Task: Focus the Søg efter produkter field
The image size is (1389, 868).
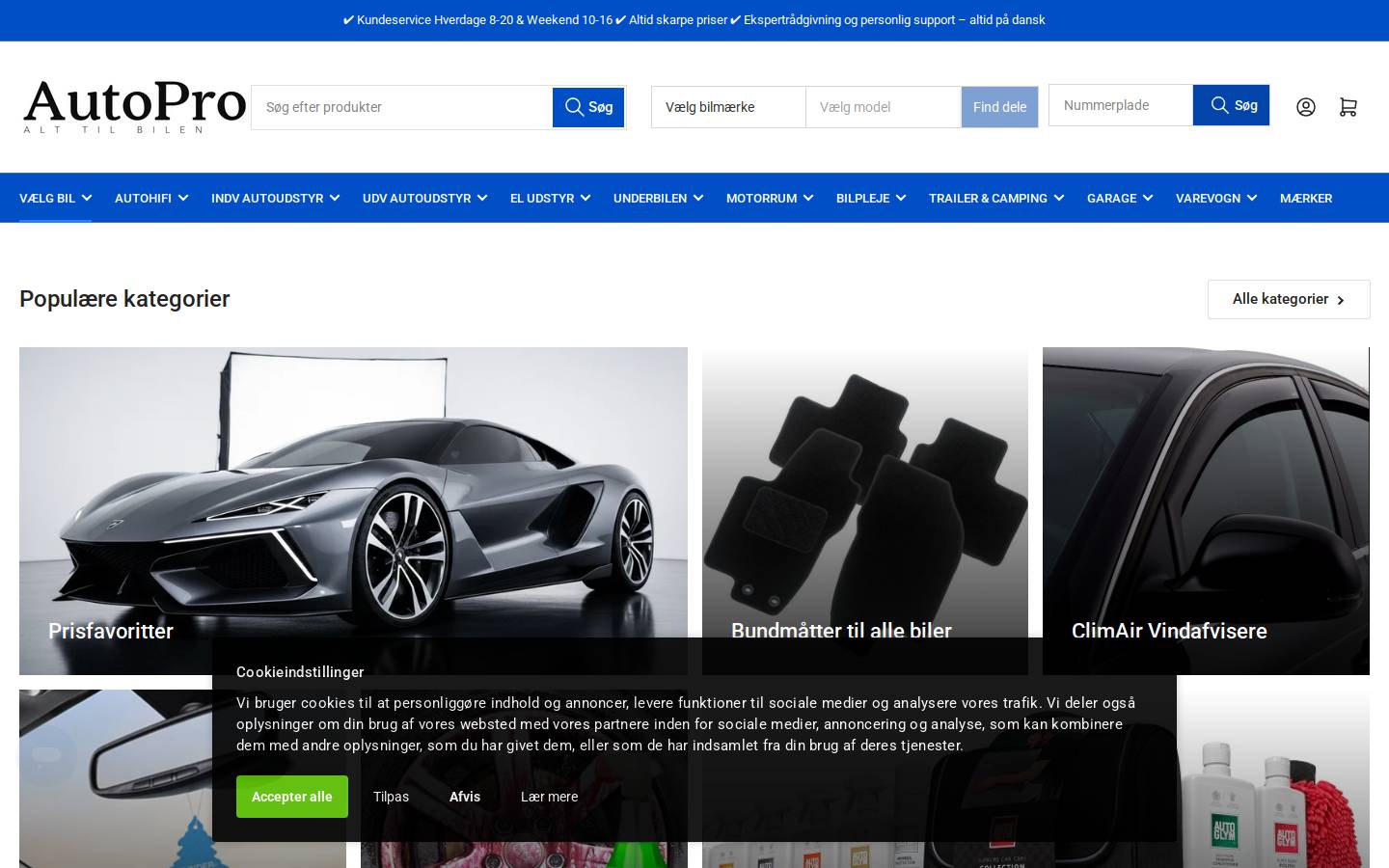Action: 402,107
